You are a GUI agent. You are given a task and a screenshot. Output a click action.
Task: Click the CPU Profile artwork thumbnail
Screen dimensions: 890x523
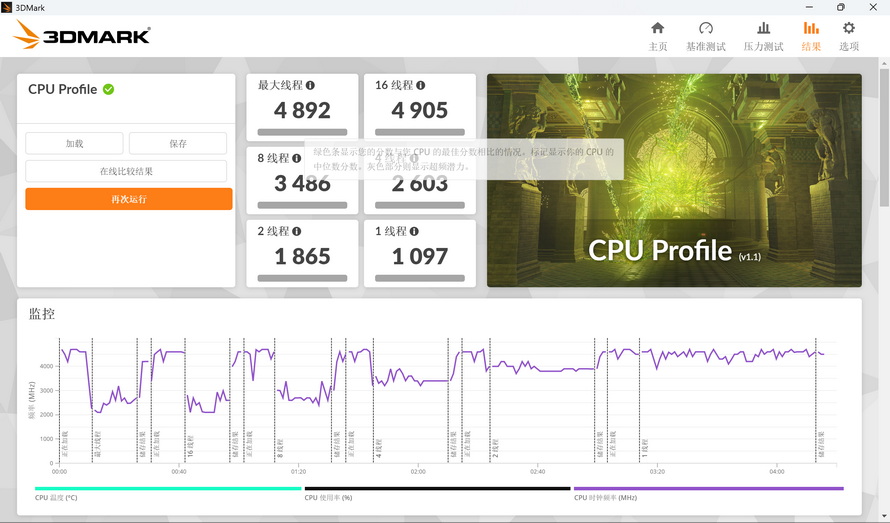pos(674,180)
